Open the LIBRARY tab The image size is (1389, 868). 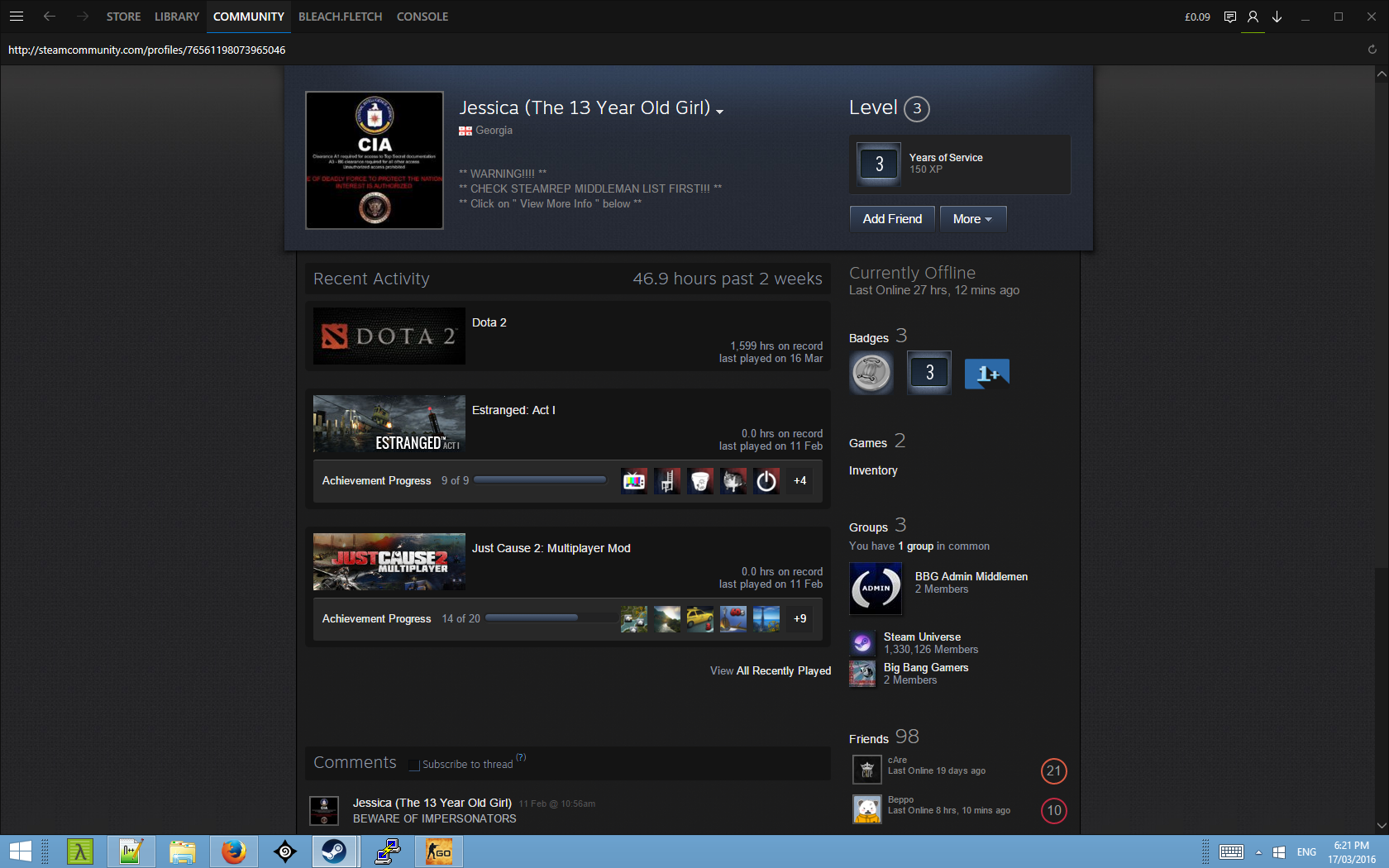pyautogui.click(x=177, y=17)
